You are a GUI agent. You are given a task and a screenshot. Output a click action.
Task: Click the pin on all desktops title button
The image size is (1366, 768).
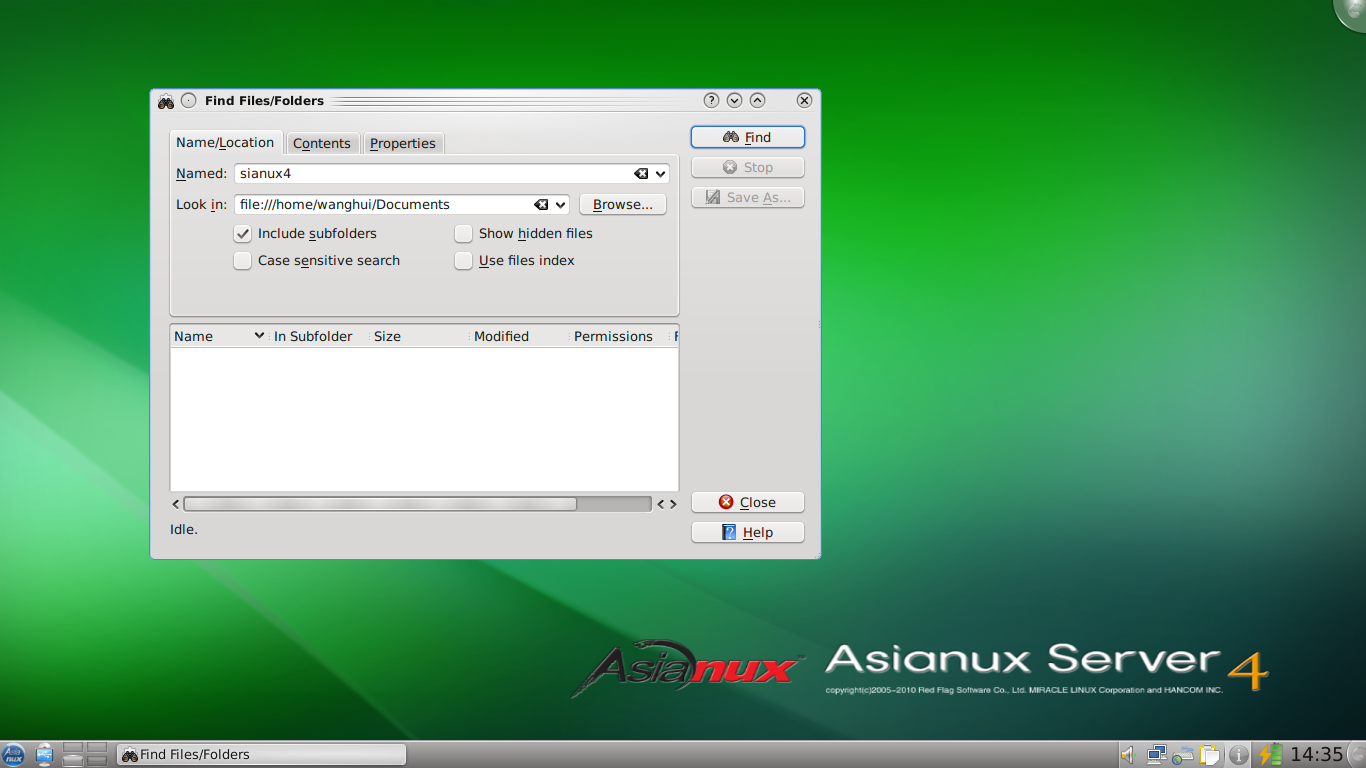pyautogui.click(x=188, y=101)
